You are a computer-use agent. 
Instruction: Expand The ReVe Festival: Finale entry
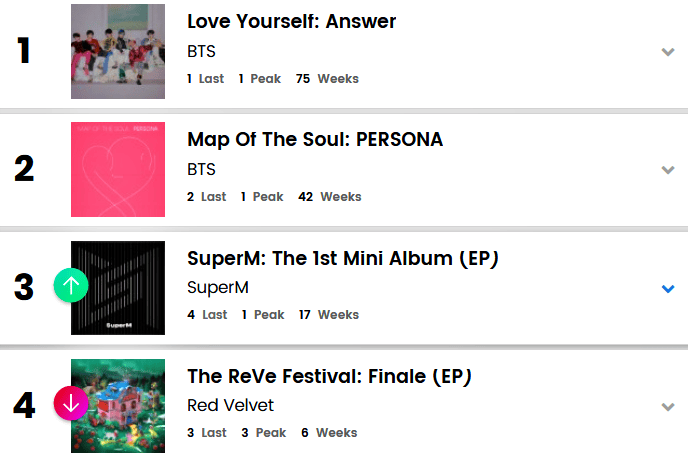(x=668, y=407)
